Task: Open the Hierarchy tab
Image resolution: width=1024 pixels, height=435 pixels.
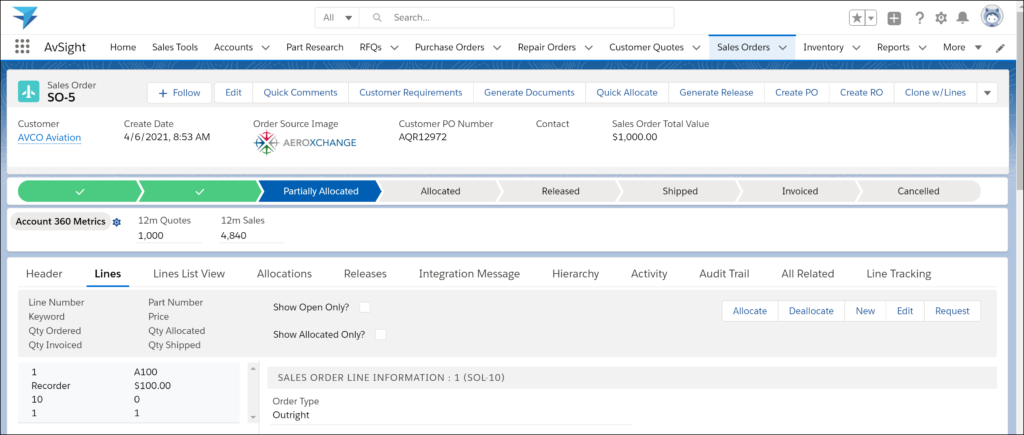Action: [x=575, y=274]
